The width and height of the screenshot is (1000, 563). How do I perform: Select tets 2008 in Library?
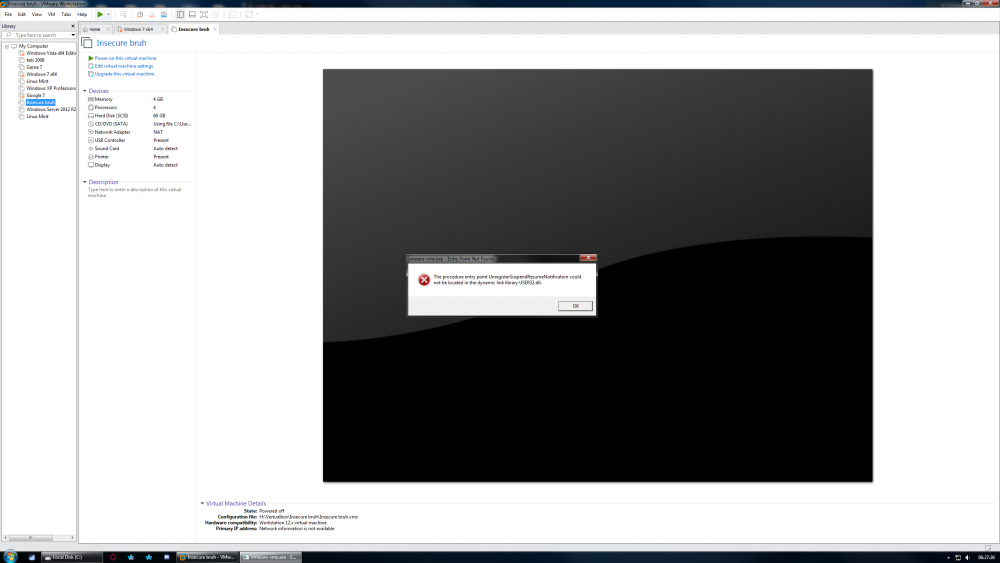click(x=35, y=60)
